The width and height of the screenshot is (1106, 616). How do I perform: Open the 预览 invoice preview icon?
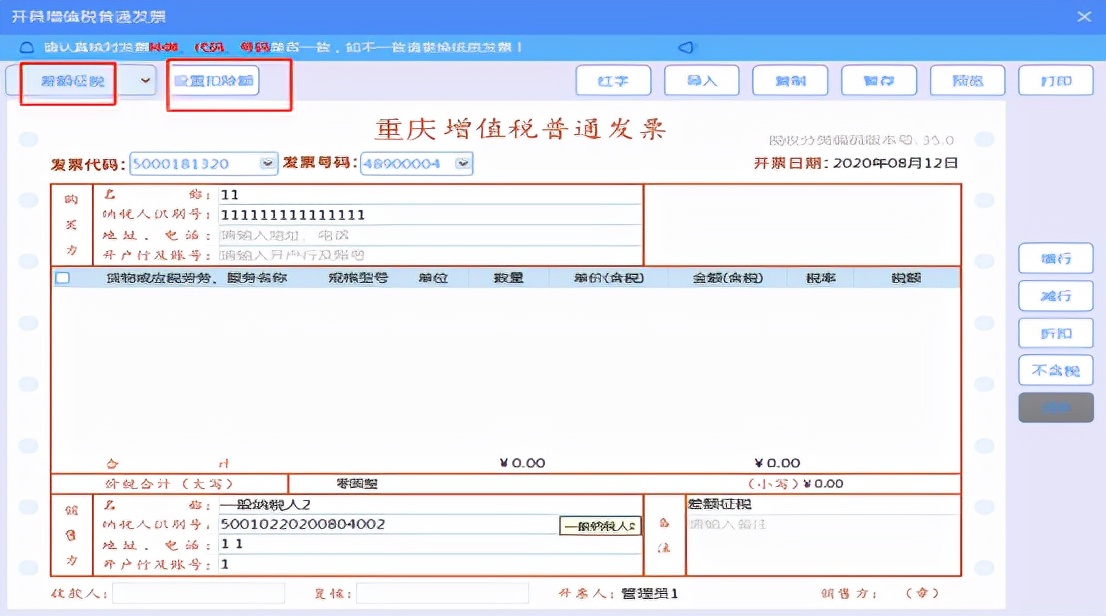point(967,81)
